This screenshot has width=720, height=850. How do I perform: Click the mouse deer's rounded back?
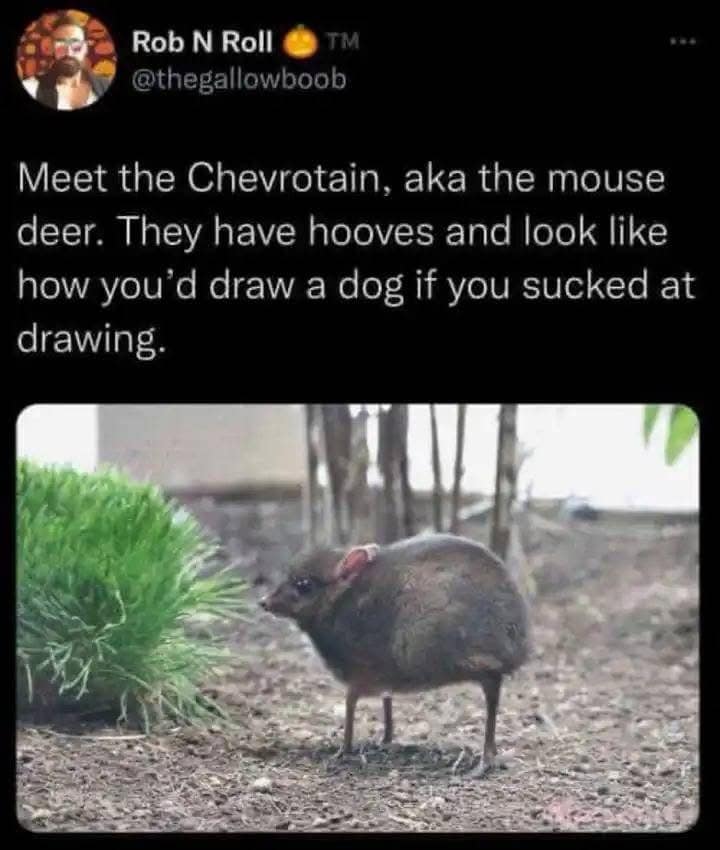[450, 564]
